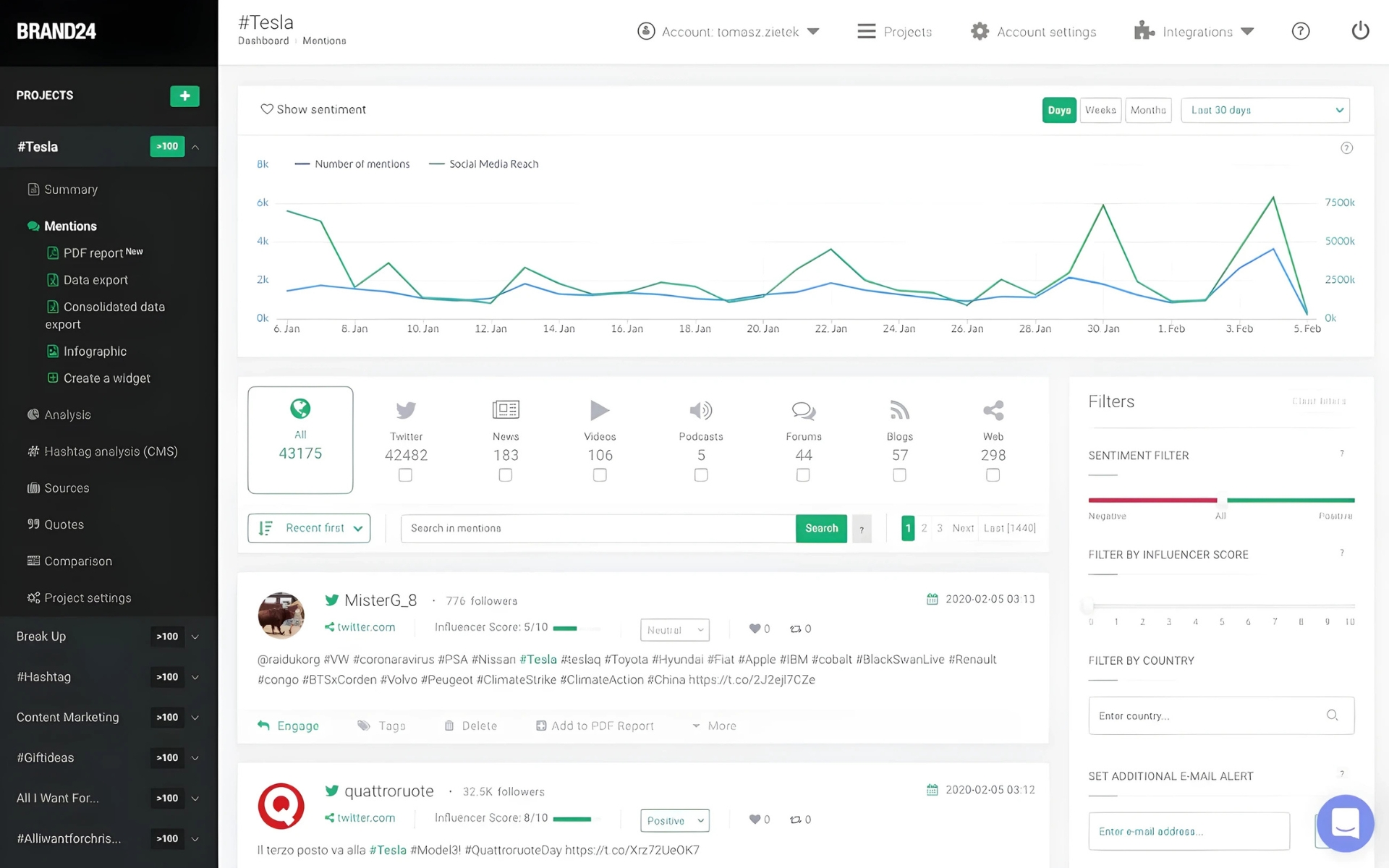The image size is (1389, 868).
Task: Click the negative red sentiment filter bar
Action: 1152,500
